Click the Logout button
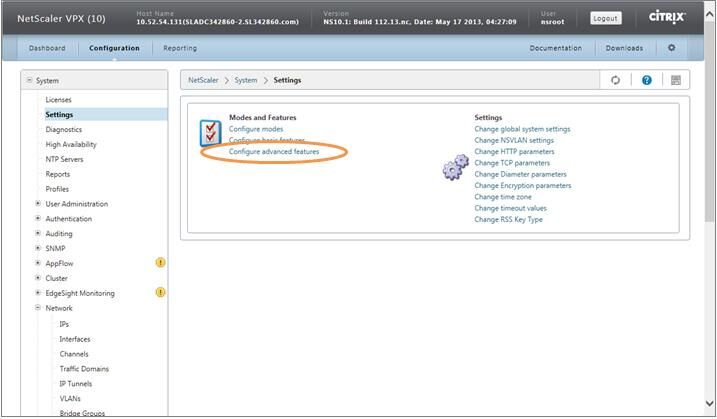Viewport: 717px width, 419px height. pos(605,18)
